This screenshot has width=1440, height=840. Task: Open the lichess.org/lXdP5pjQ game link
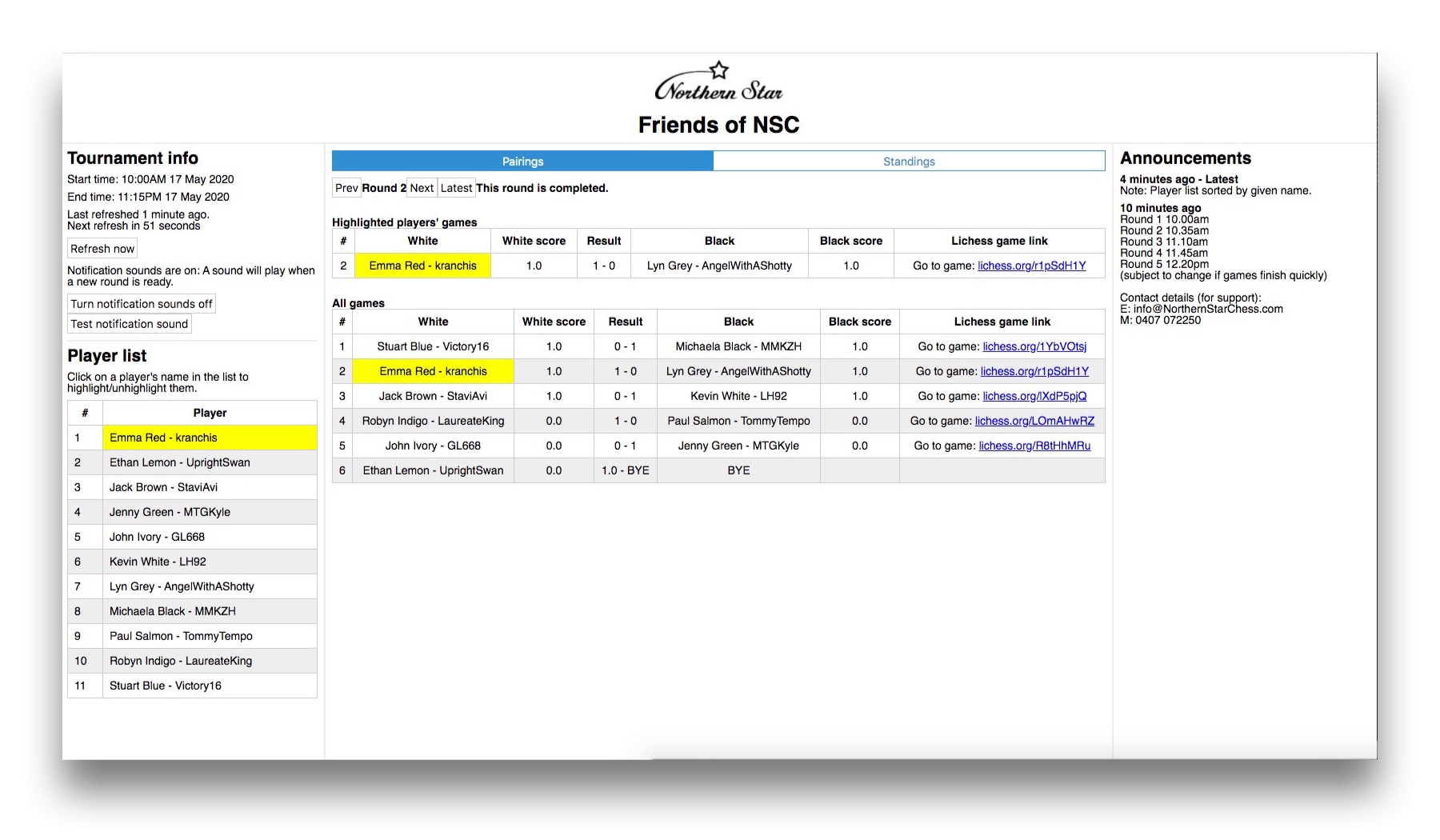point(1034,396)
